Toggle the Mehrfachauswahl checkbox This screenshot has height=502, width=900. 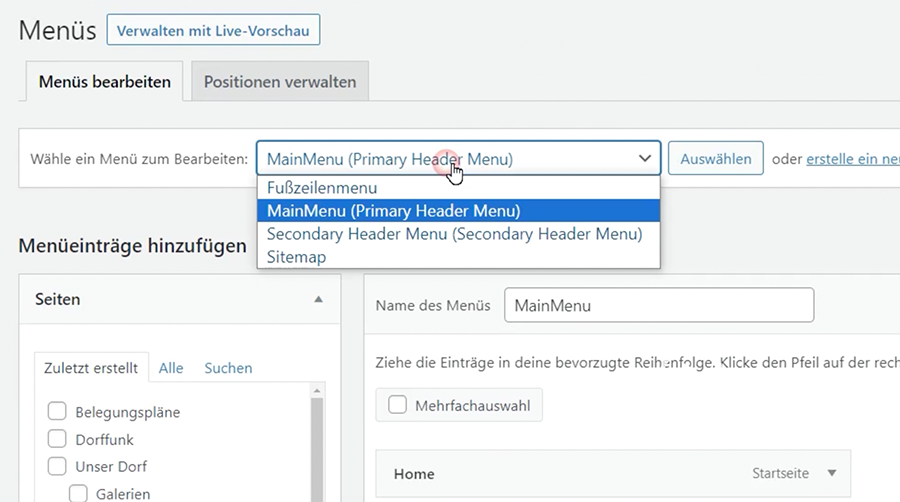click(398, 405)
